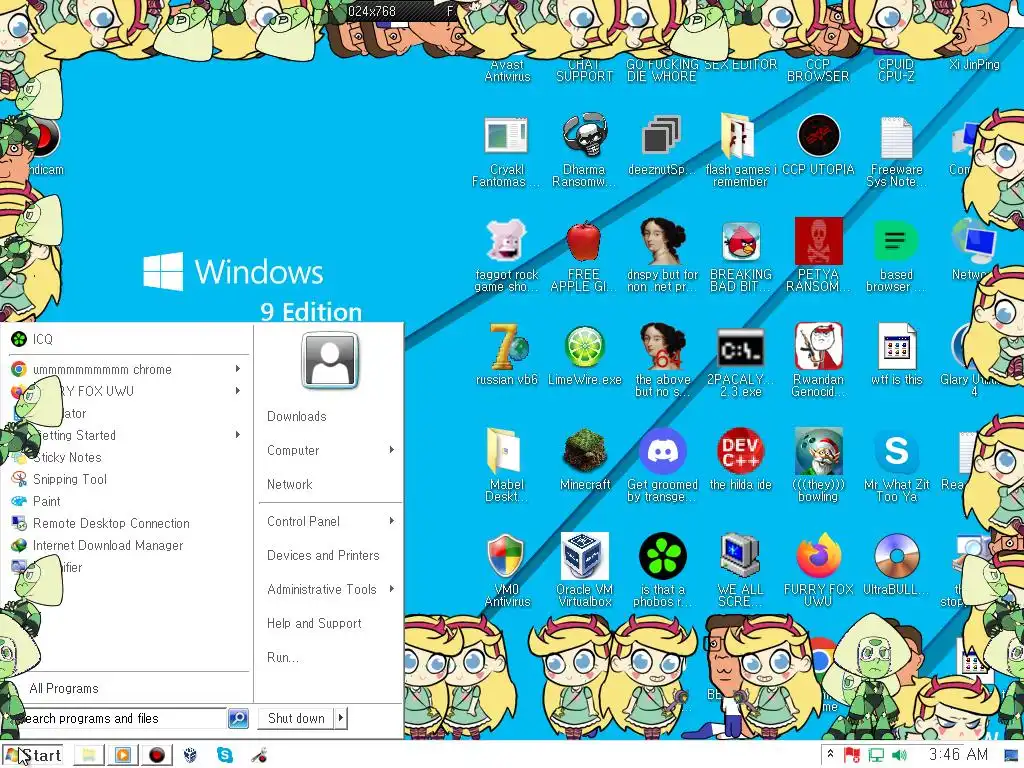1024x768 pixels.
Task: Open the '(((they))) bowling' desktop icon
Action: pos(818,451)
